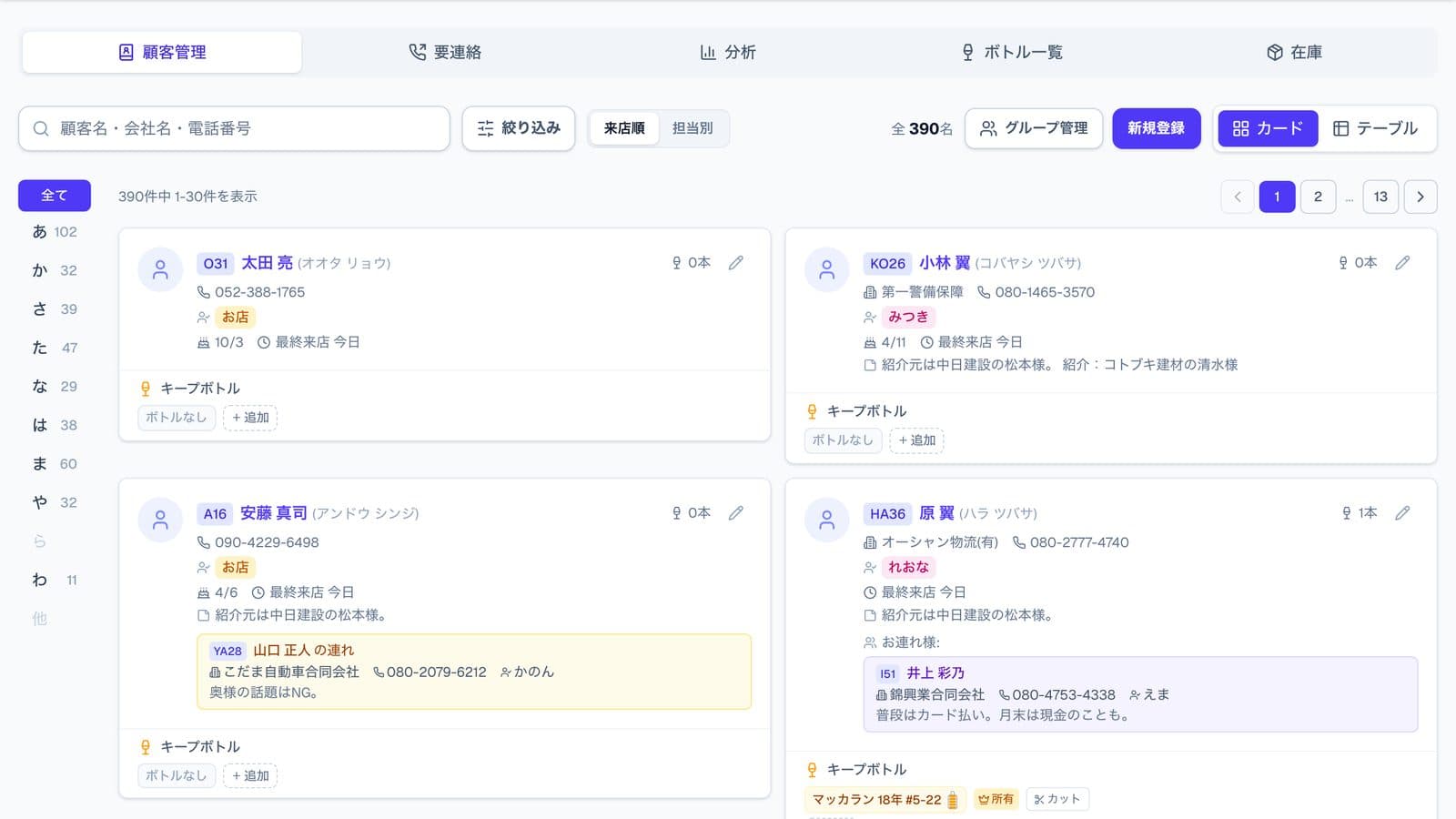Open グループ管理
Image resolution: width=1456 pixels, height=819 pixels.
pyautogui.click(x=1034, y=128)
